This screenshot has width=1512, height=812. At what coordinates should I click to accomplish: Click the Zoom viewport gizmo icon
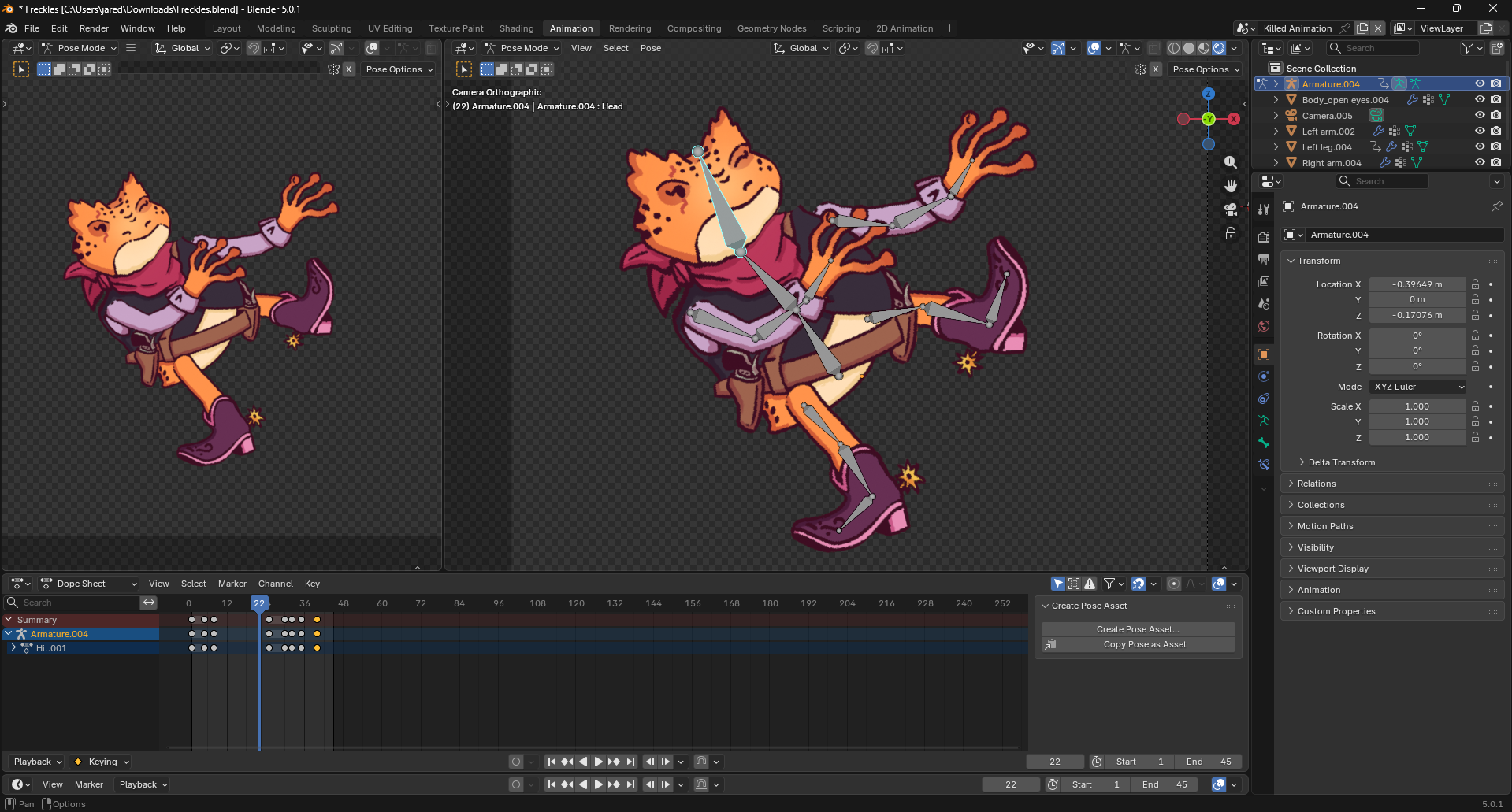tap(1231, 162)
